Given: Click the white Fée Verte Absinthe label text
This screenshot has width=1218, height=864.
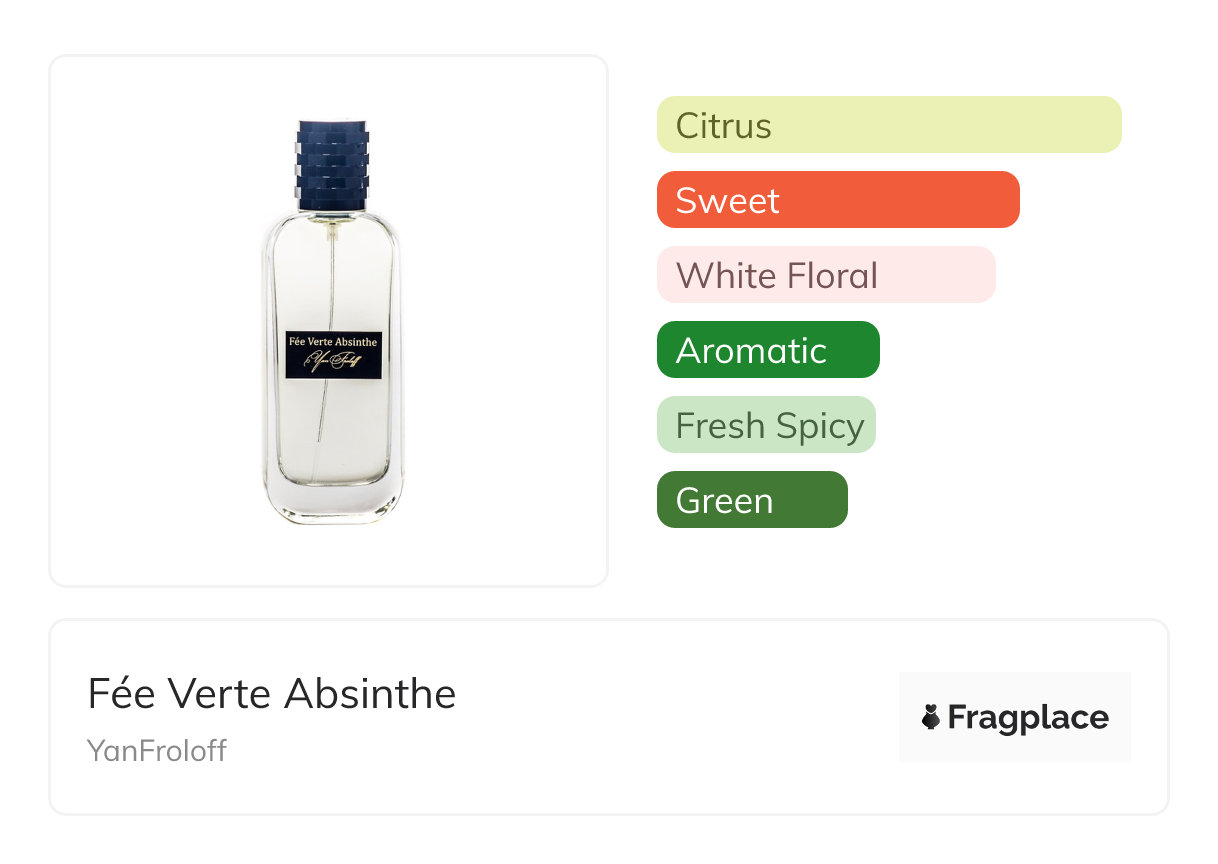Looking at the screenshot, I should coord(333,342).
